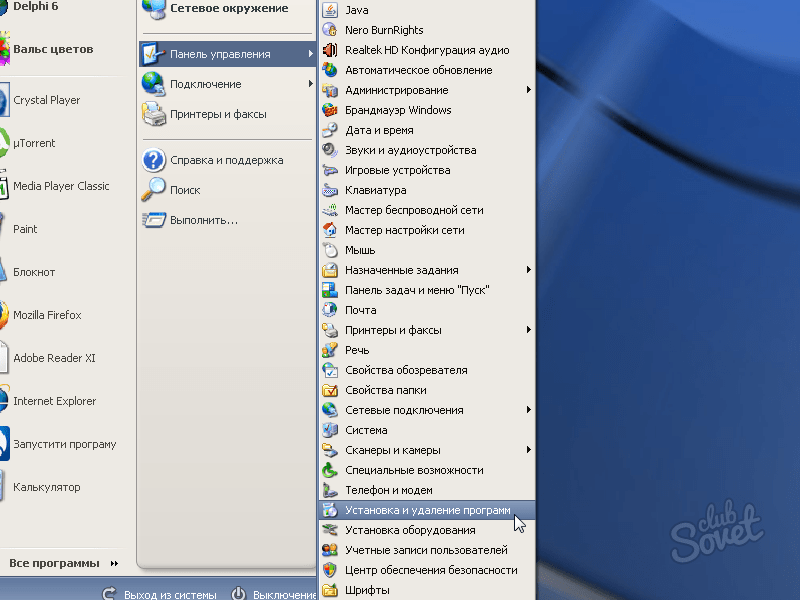Select Установка и удаление программ
This screenshot has width=800, height=600.
pos(427,510)
